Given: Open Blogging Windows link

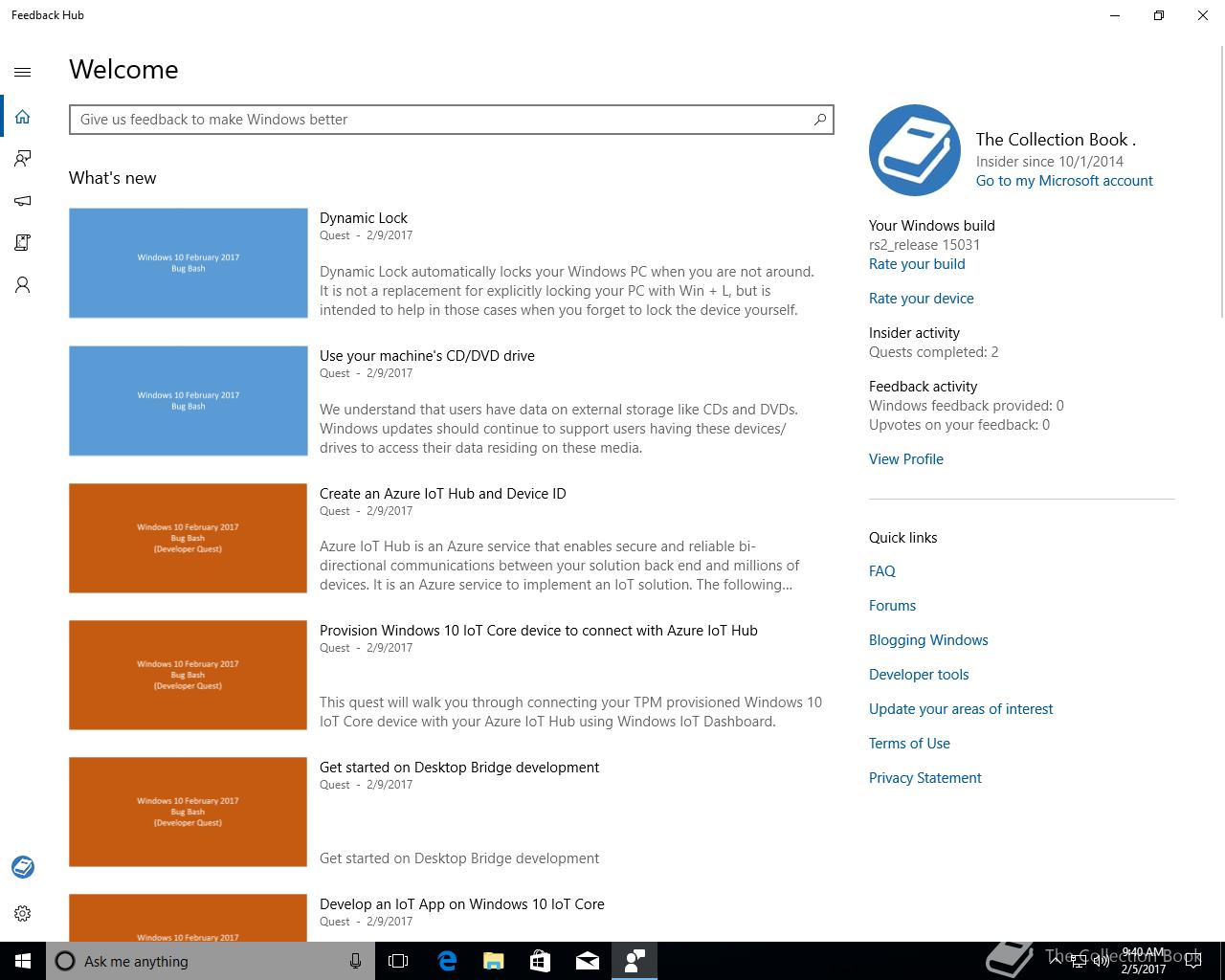Looking at the screenshot, I should click(928, 640).
